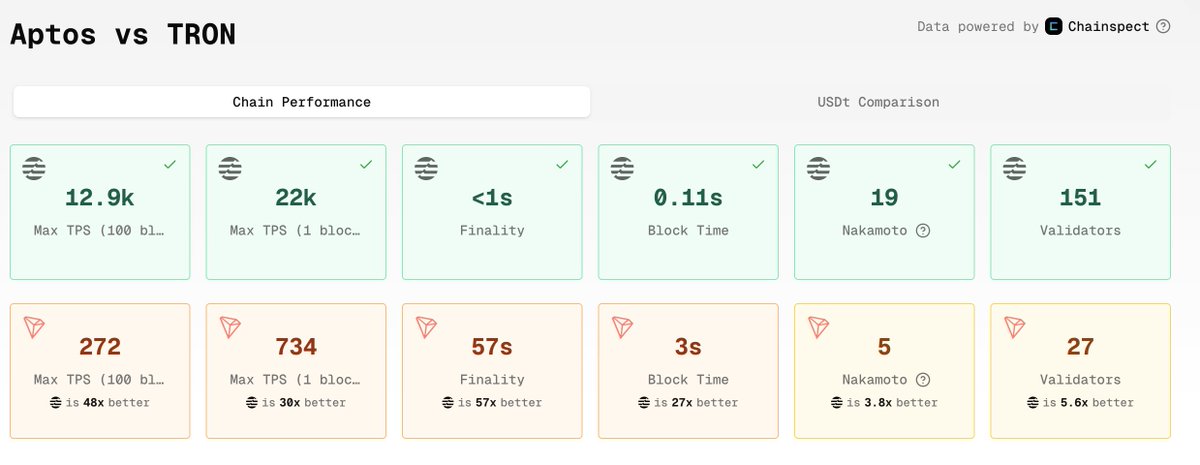
Task: Click the small Aptos icon beside 30x better
Action: 252,403
